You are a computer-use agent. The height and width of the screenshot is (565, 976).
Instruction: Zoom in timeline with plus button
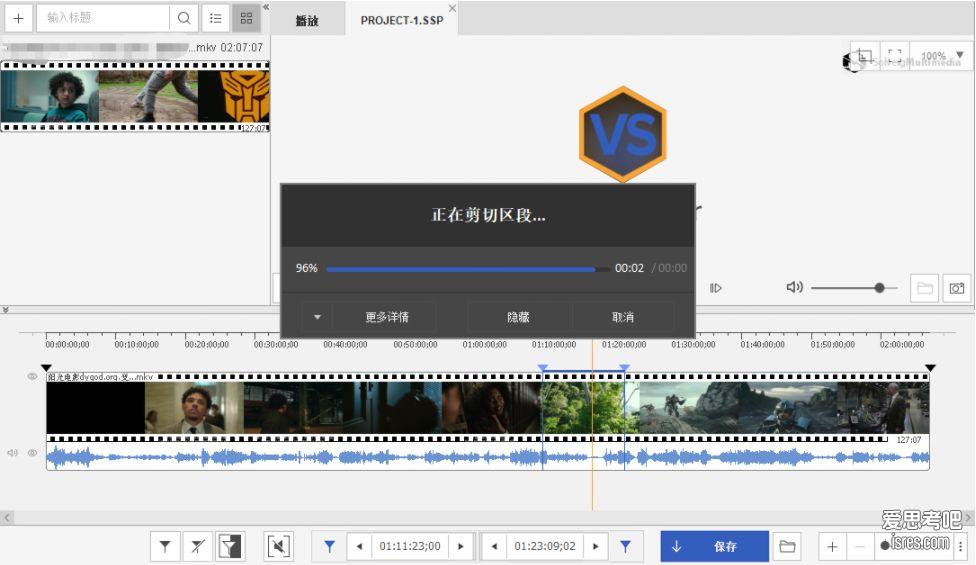coord(832,547)
